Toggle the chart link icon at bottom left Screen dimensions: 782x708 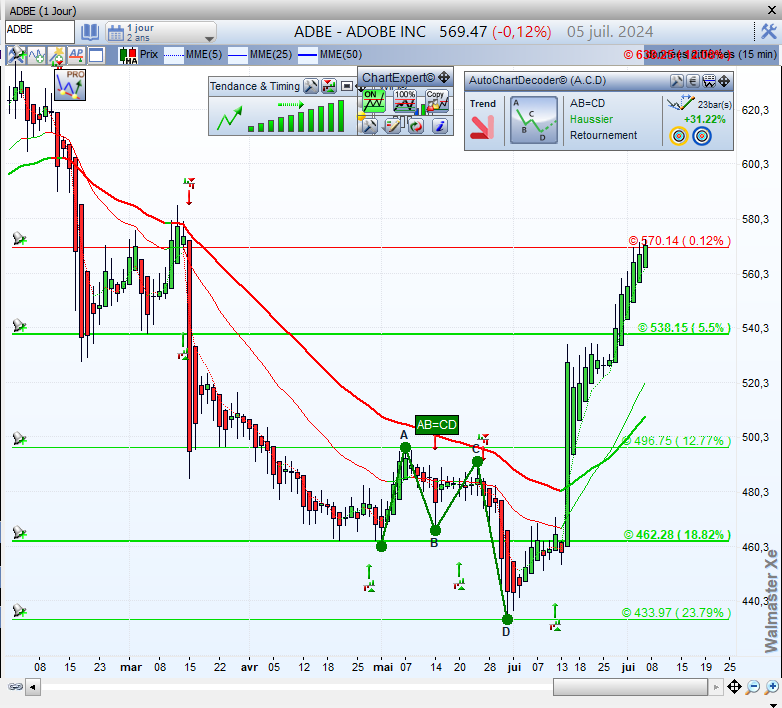point(15,687)
